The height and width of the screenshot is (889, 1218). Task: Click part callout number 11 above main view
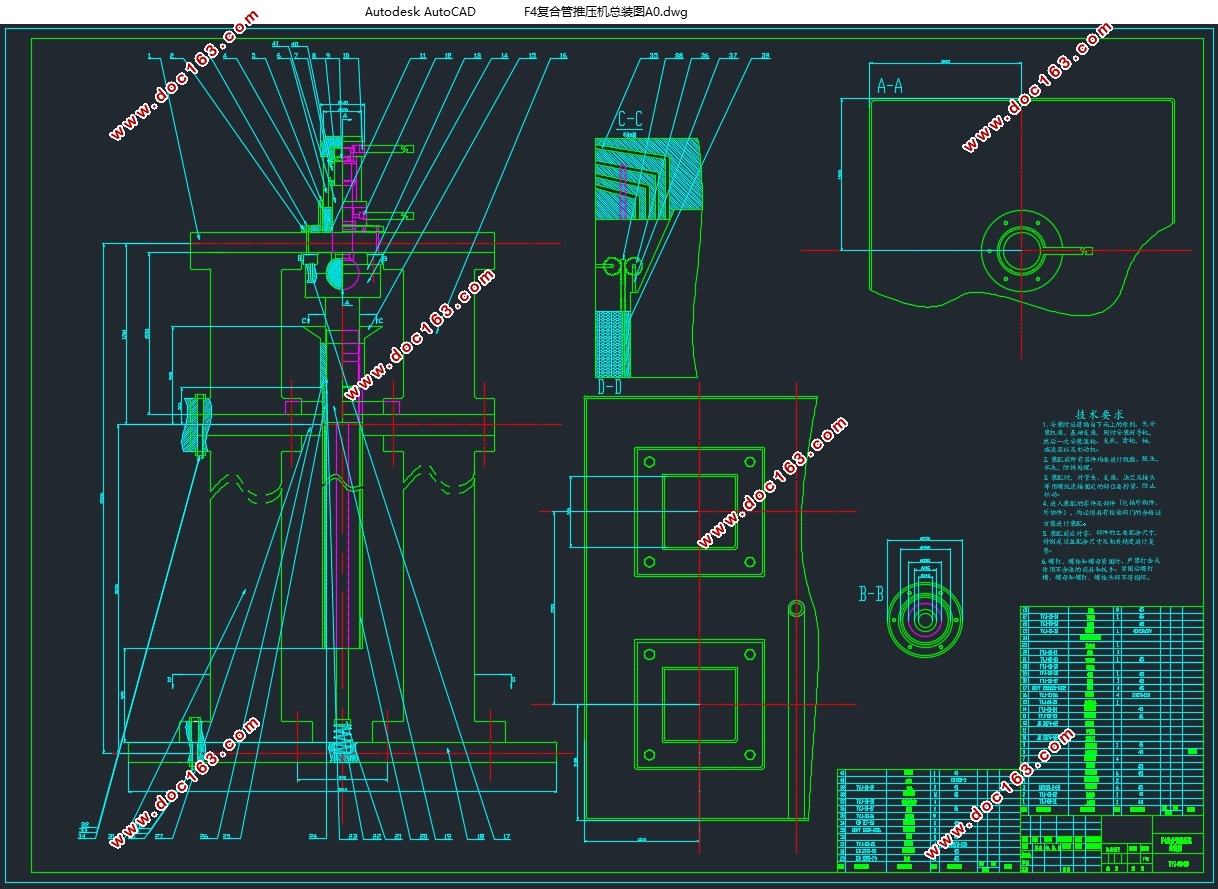point(423,56)
